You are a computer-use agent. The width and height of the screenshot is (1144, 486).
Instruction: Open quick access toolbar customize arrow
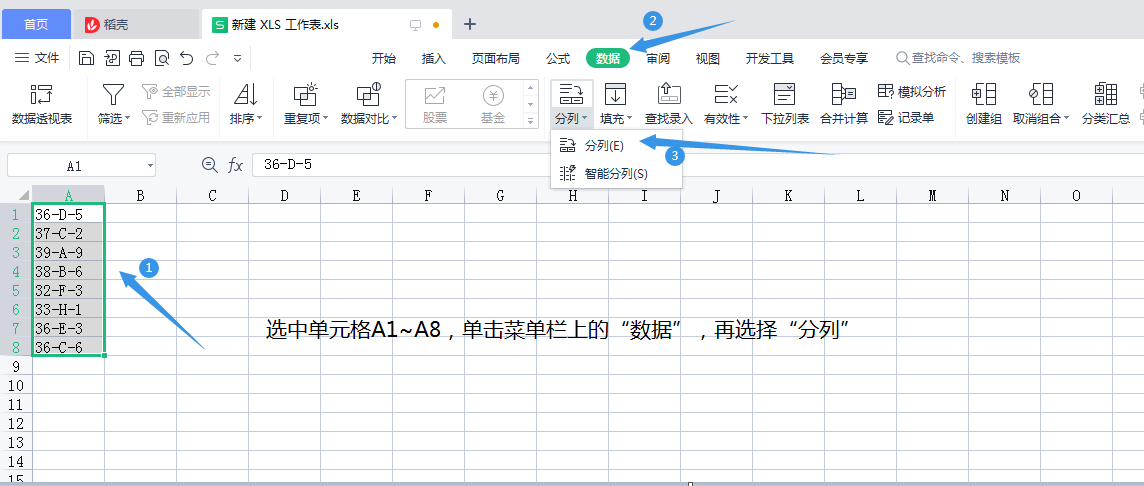click(237, 58)
